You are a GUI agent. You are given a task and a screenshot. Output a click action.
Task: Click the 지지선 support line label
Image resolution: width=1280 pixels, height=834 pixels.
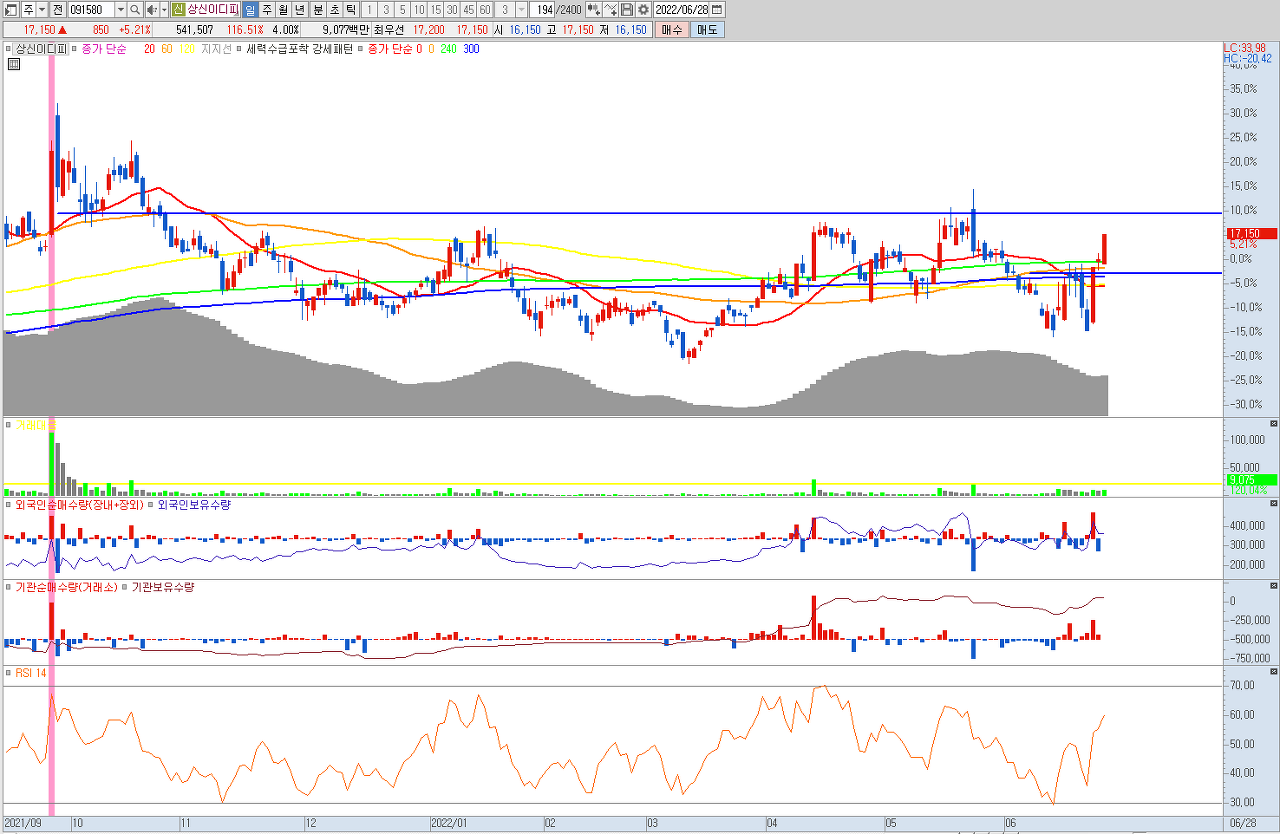click(x=216, y=48)
